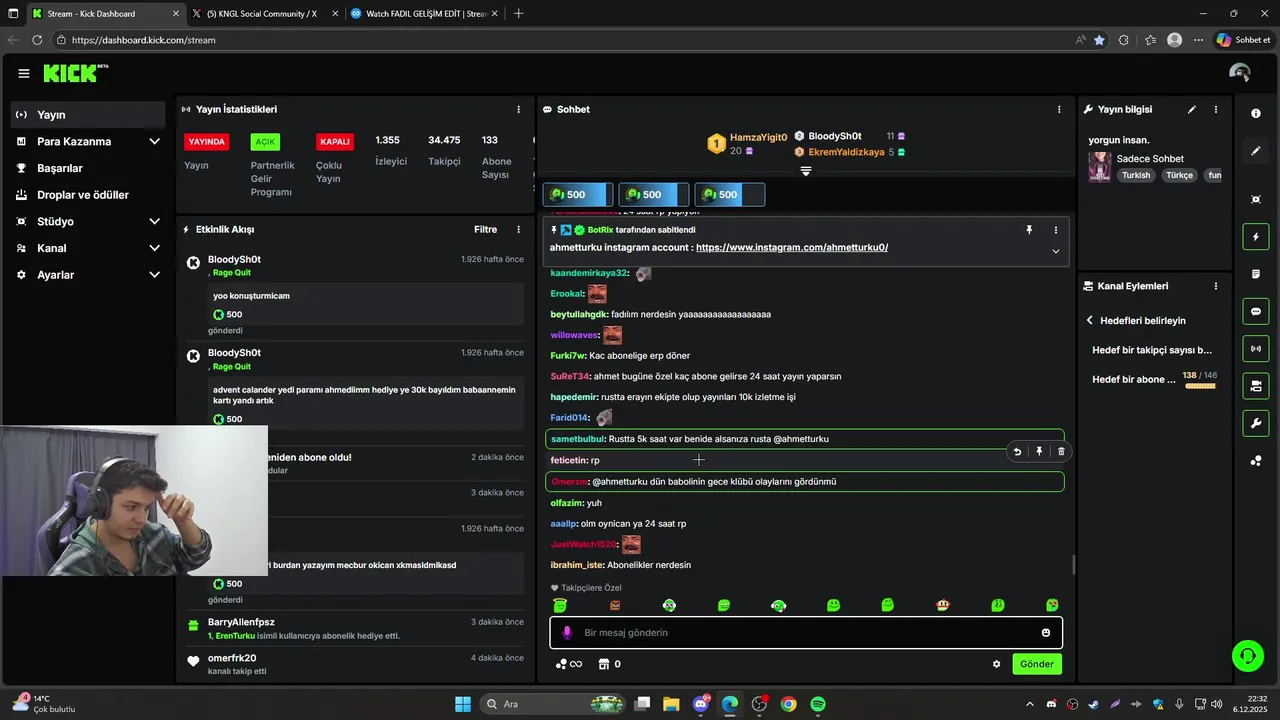The width and height of the screenshot is (1280, 720).
Task: Unpin the BotRix pinned message
Action: click(x=1029, y=230)
